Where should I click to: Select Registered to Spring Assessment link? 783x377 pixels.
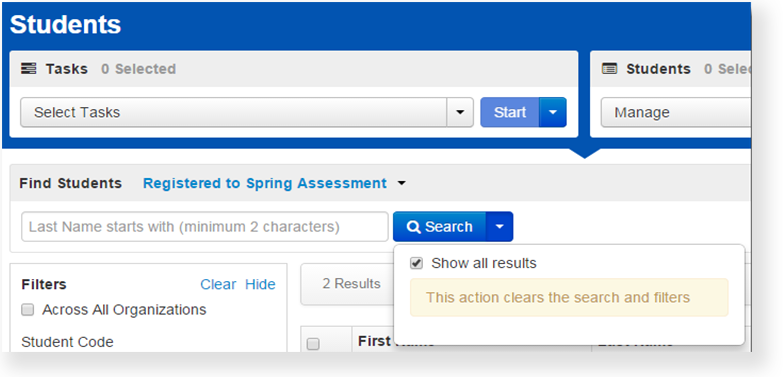coord(265,183)
